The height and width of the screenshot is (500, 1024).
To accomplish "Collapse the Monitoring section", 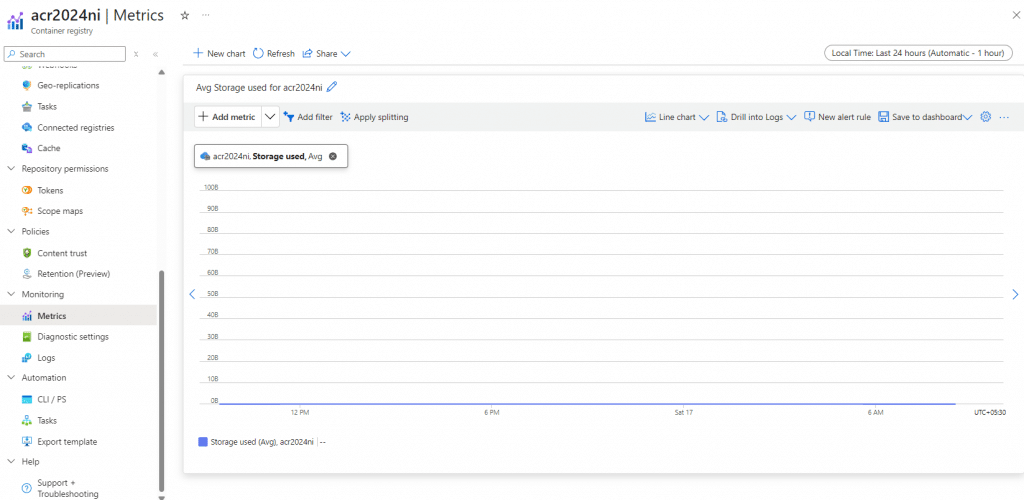I will pyautogui.click(x=11, y=295).
